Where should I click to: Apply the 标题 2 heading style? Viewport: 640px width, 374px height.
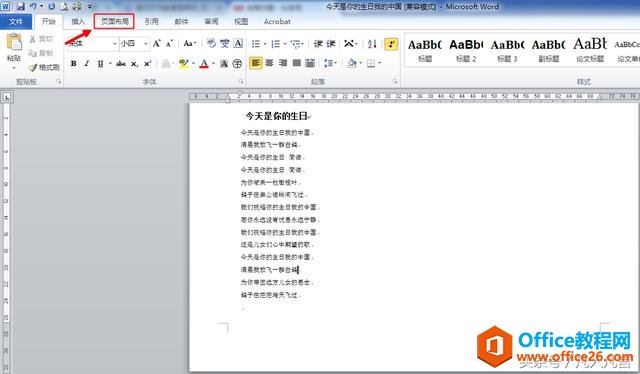(x=466, y=50)
